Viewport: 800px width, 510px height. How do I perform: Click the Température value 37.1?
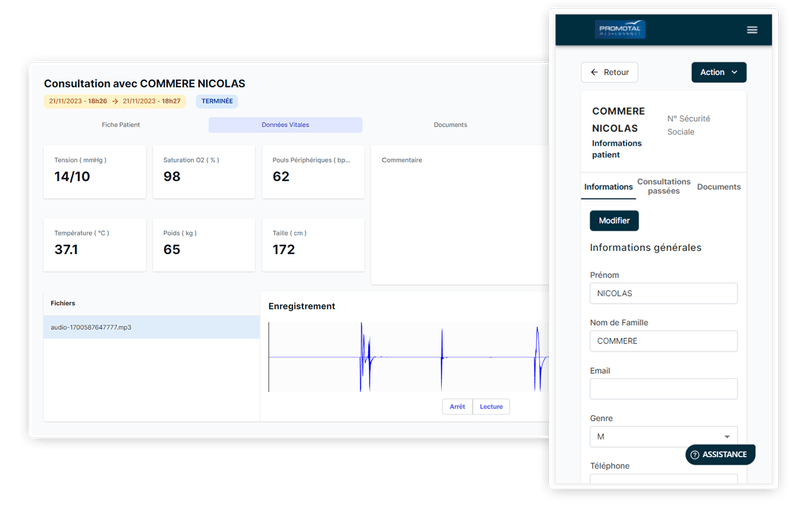(66, 249)
